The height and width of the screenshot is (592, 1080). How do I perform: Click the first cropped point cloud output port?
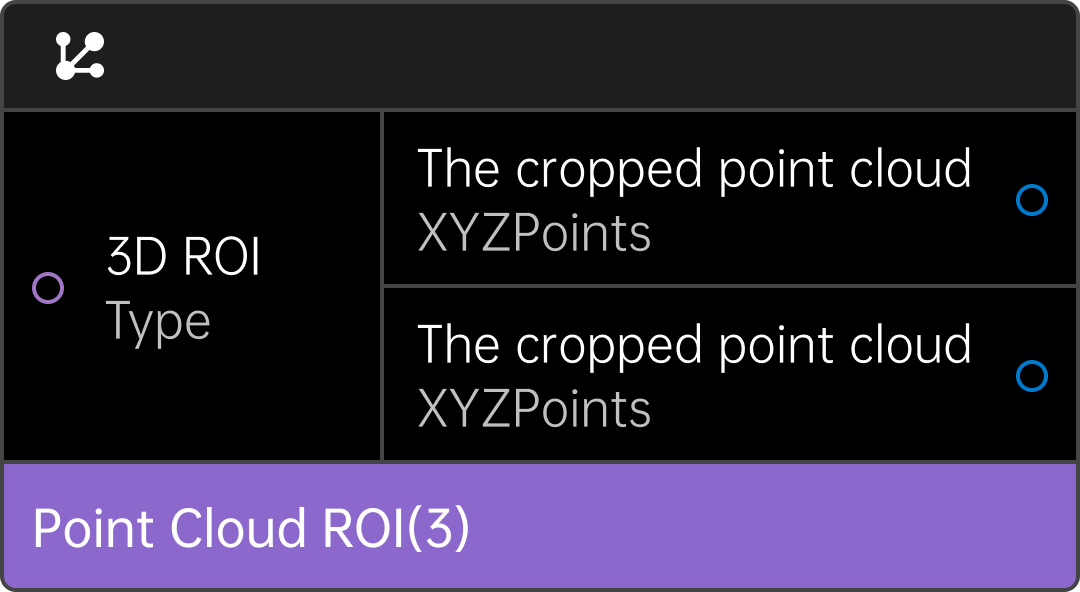1031,200
